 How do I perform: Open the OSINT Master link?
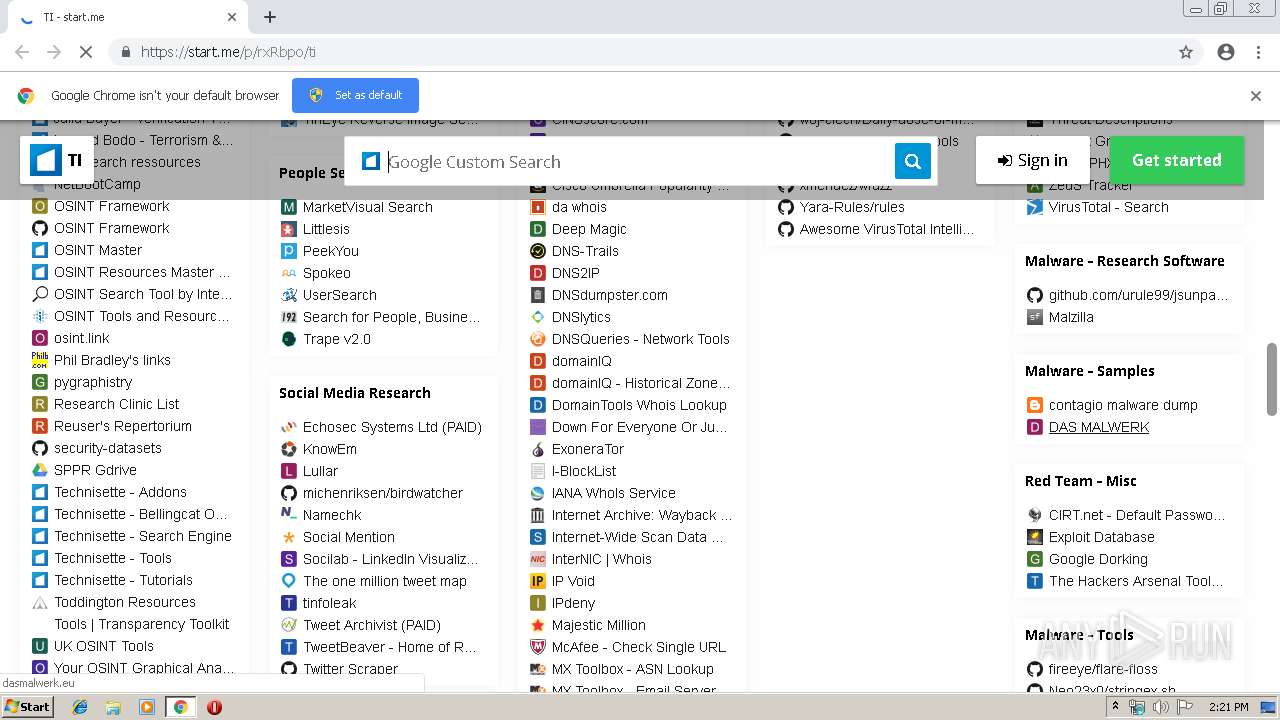[98, 250]
